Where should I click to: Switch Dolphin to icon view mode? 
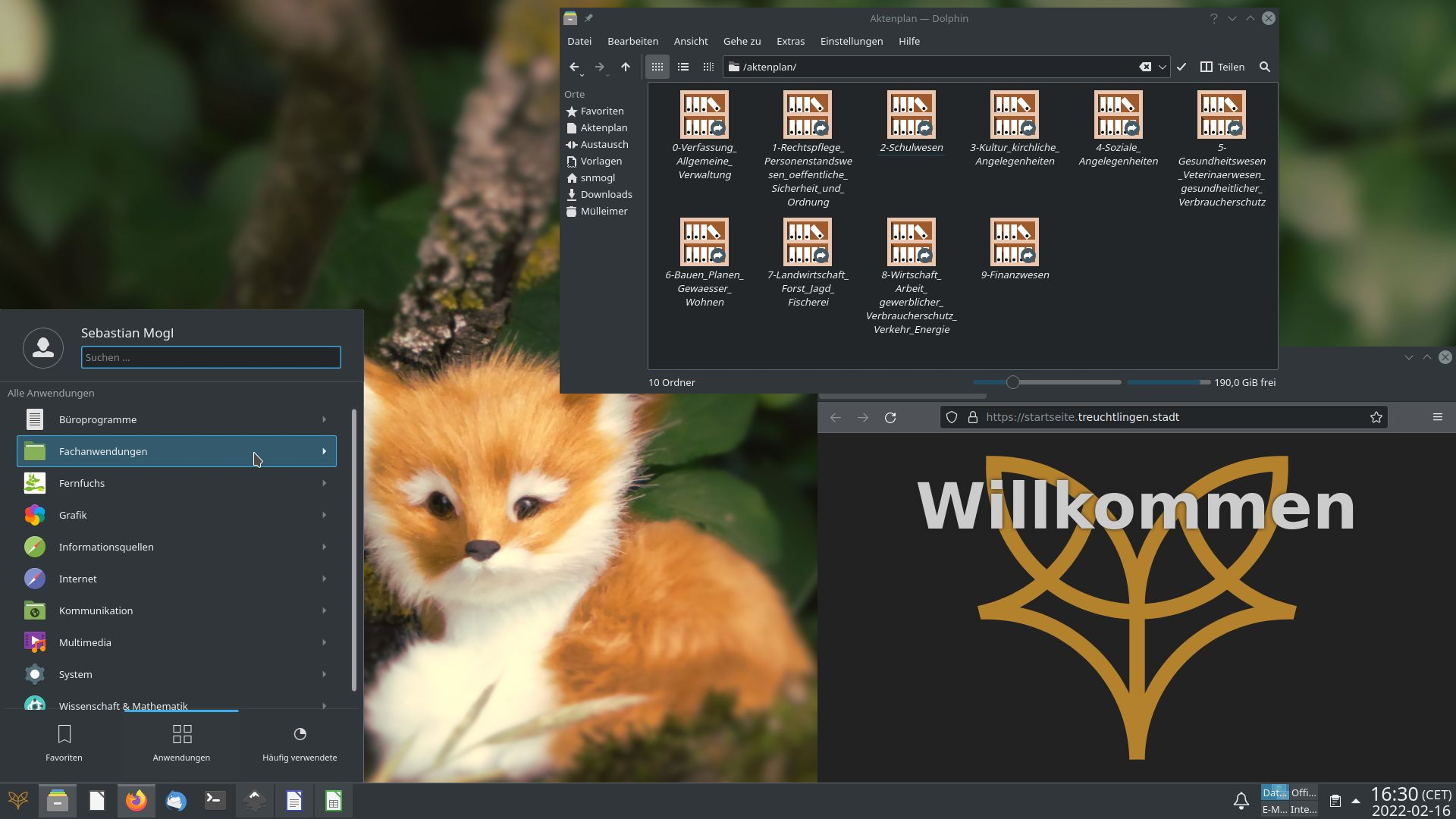657,67
